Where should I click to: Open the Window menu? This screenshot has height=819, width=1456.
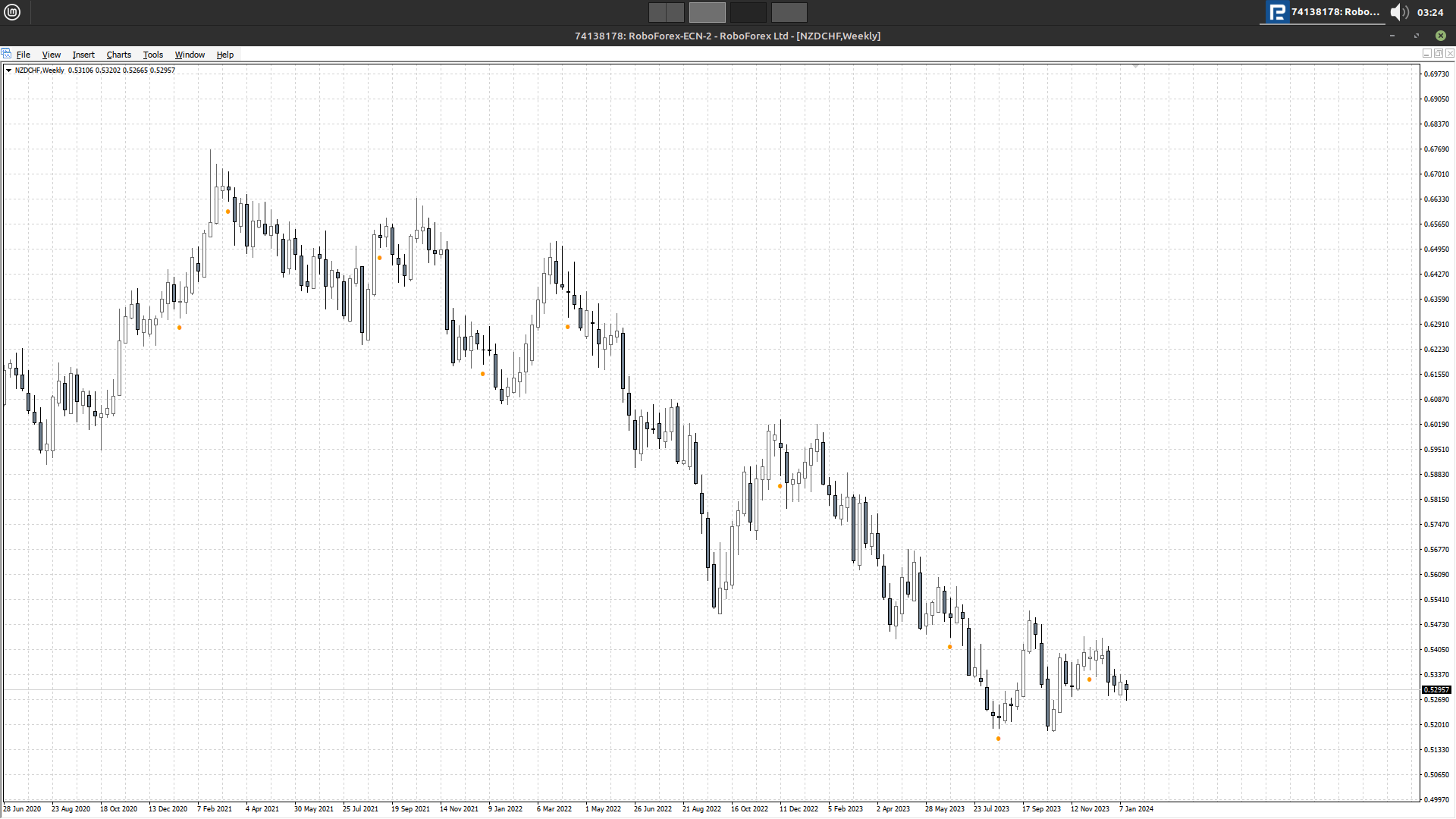pyautogui.click(x=190, y=55)
